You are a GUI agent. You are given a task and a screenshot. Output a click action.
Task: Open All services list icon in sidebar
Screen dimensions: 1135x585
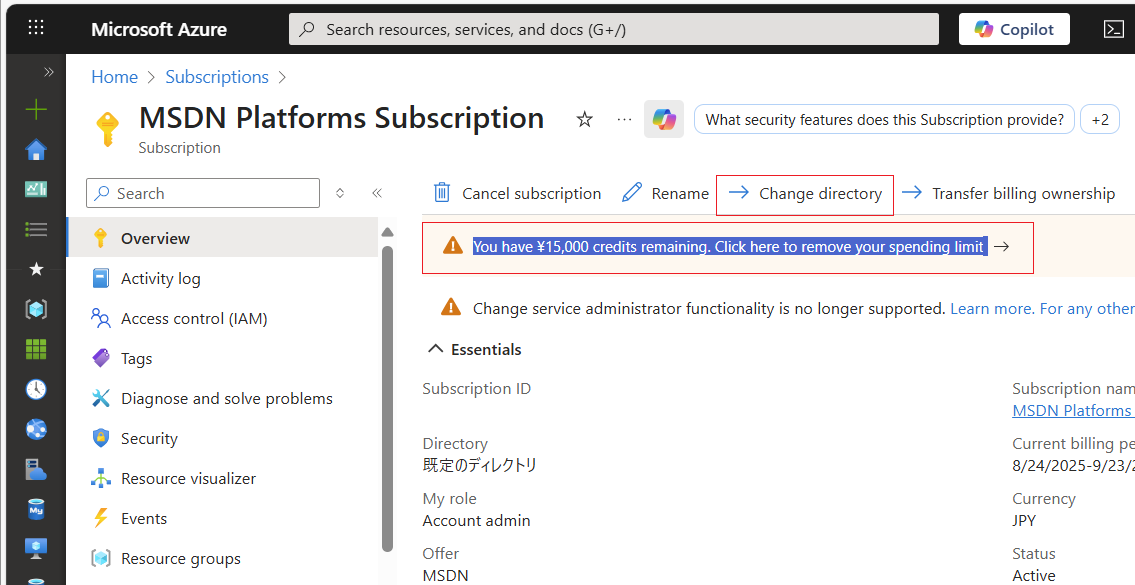(x=36, y=230)
